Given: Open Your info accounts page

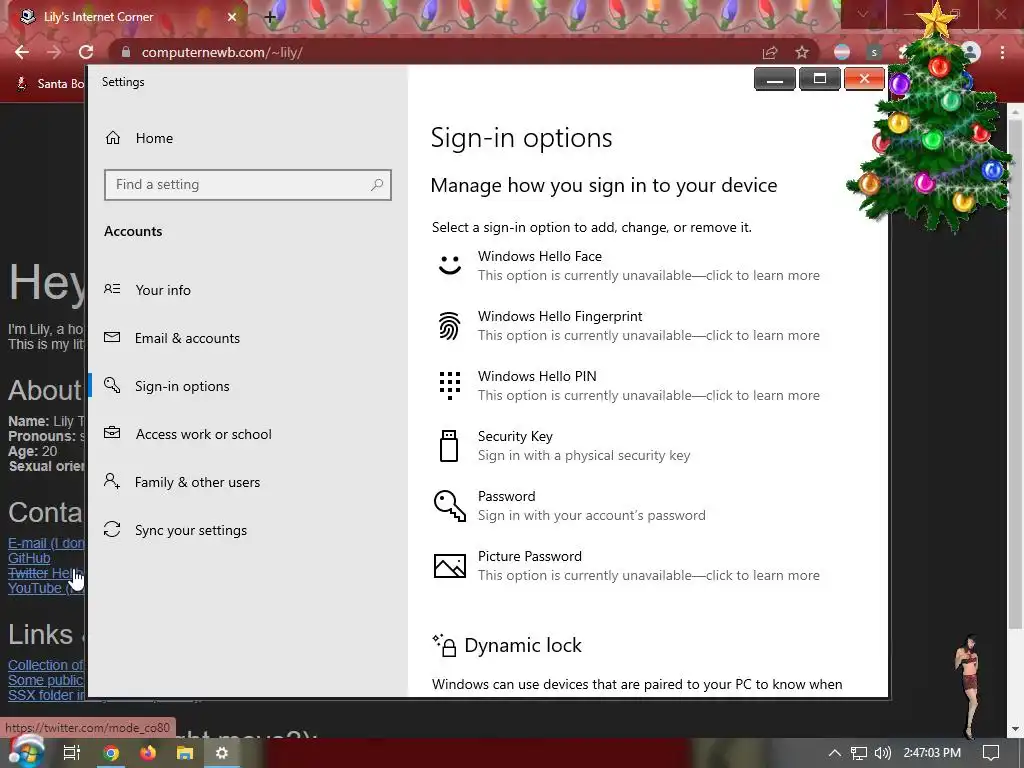Looking at the screenshot, I should coord(163,290).
